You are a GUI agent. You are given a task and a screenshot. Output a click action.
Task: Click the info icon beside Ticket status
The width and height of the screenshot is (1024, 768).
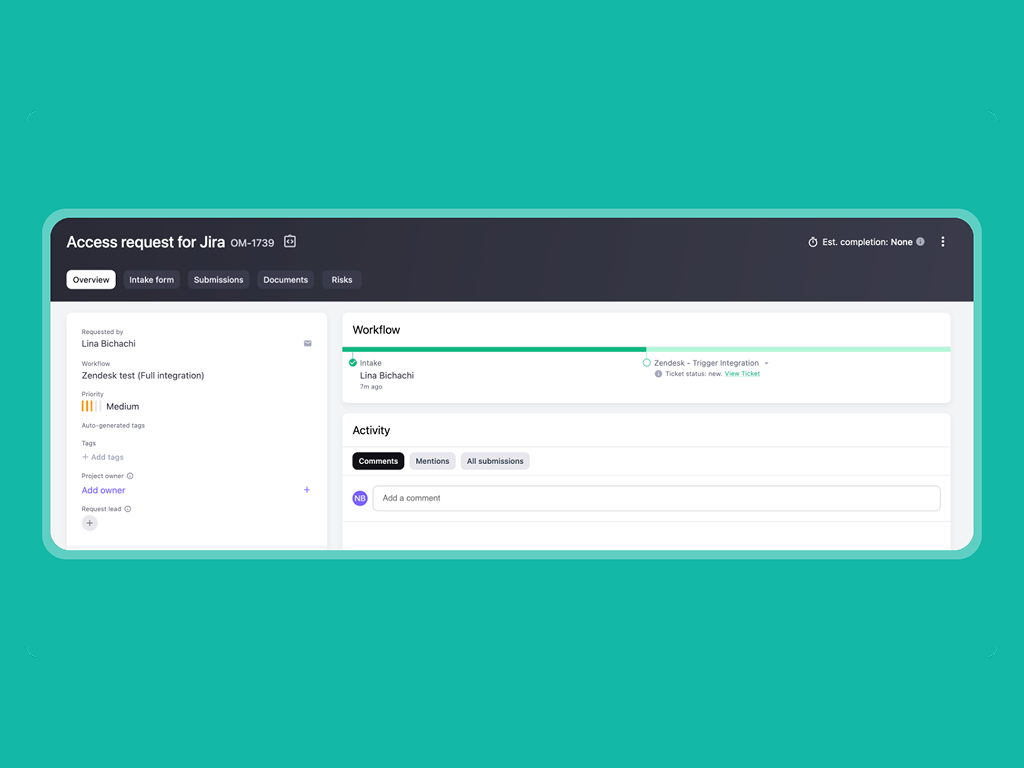[x=658, y=374]
